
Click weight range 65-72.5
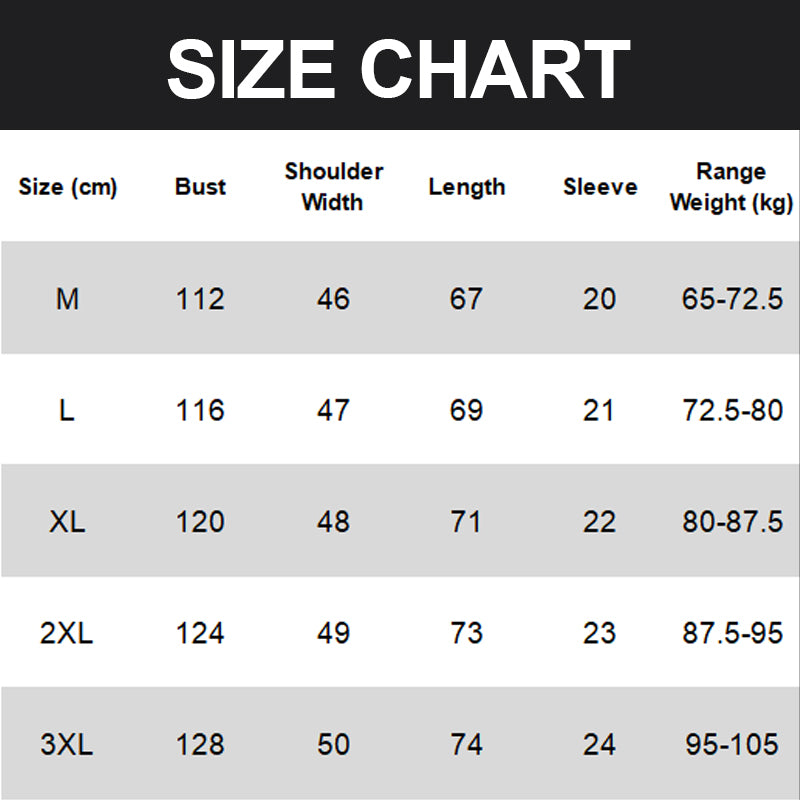pos(732,299)
